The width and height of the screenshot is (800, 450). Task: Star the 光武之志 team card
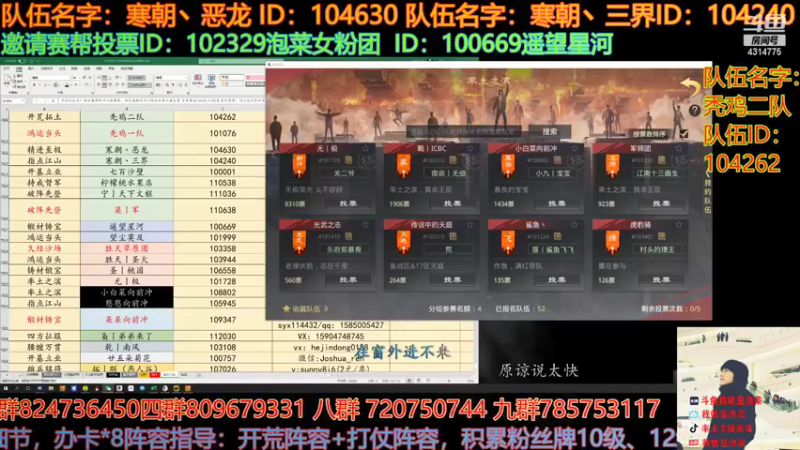click(365, 224)
